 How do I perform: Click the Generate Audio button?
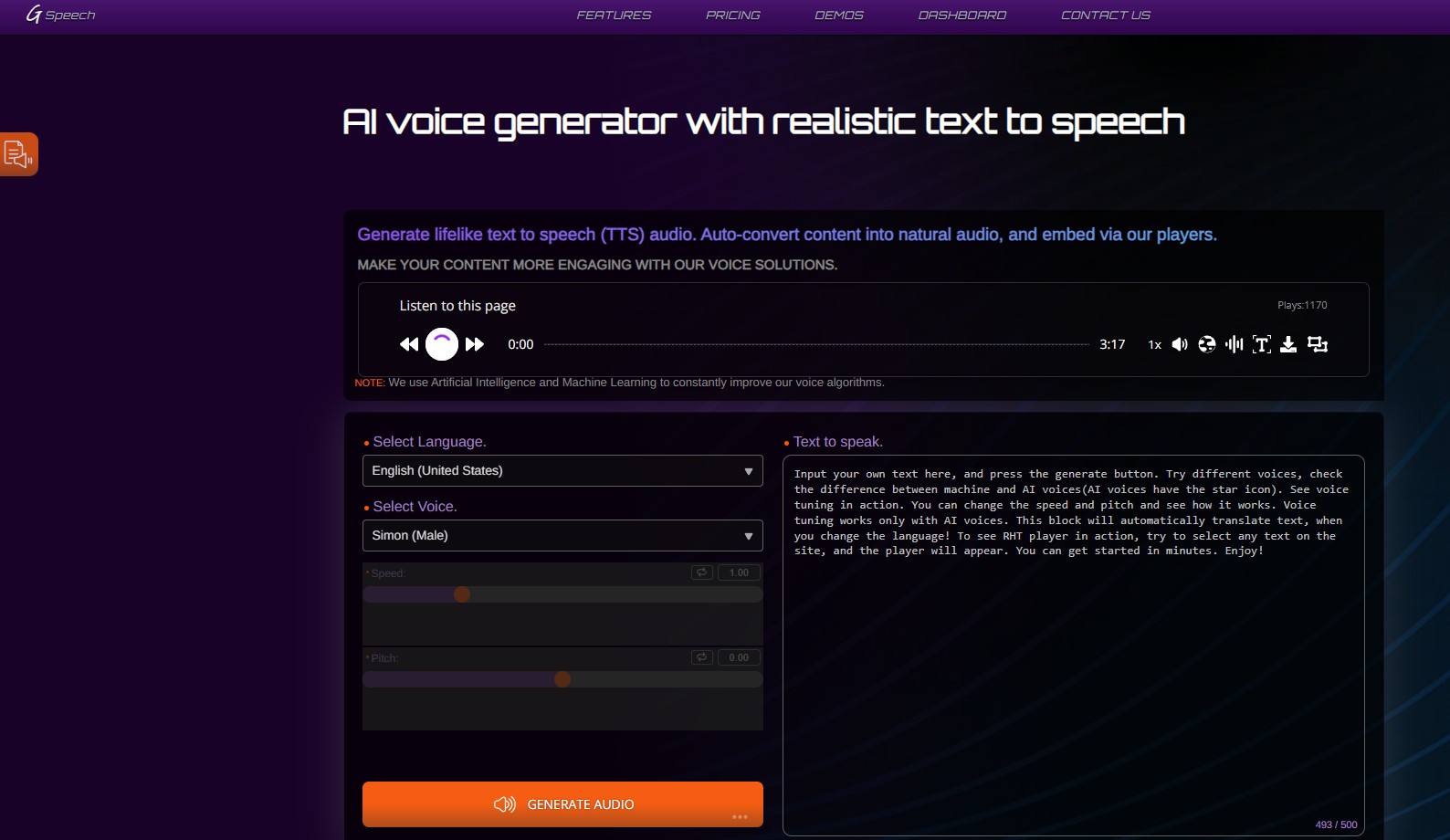(562, 804)
